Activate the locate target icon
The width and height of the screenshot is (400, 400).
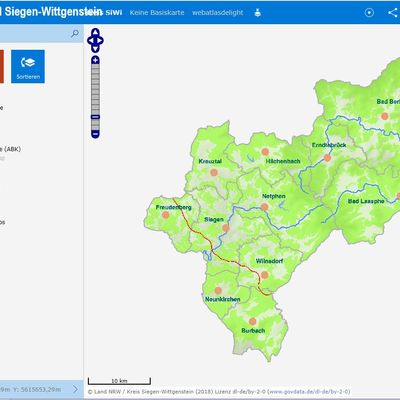369,13
